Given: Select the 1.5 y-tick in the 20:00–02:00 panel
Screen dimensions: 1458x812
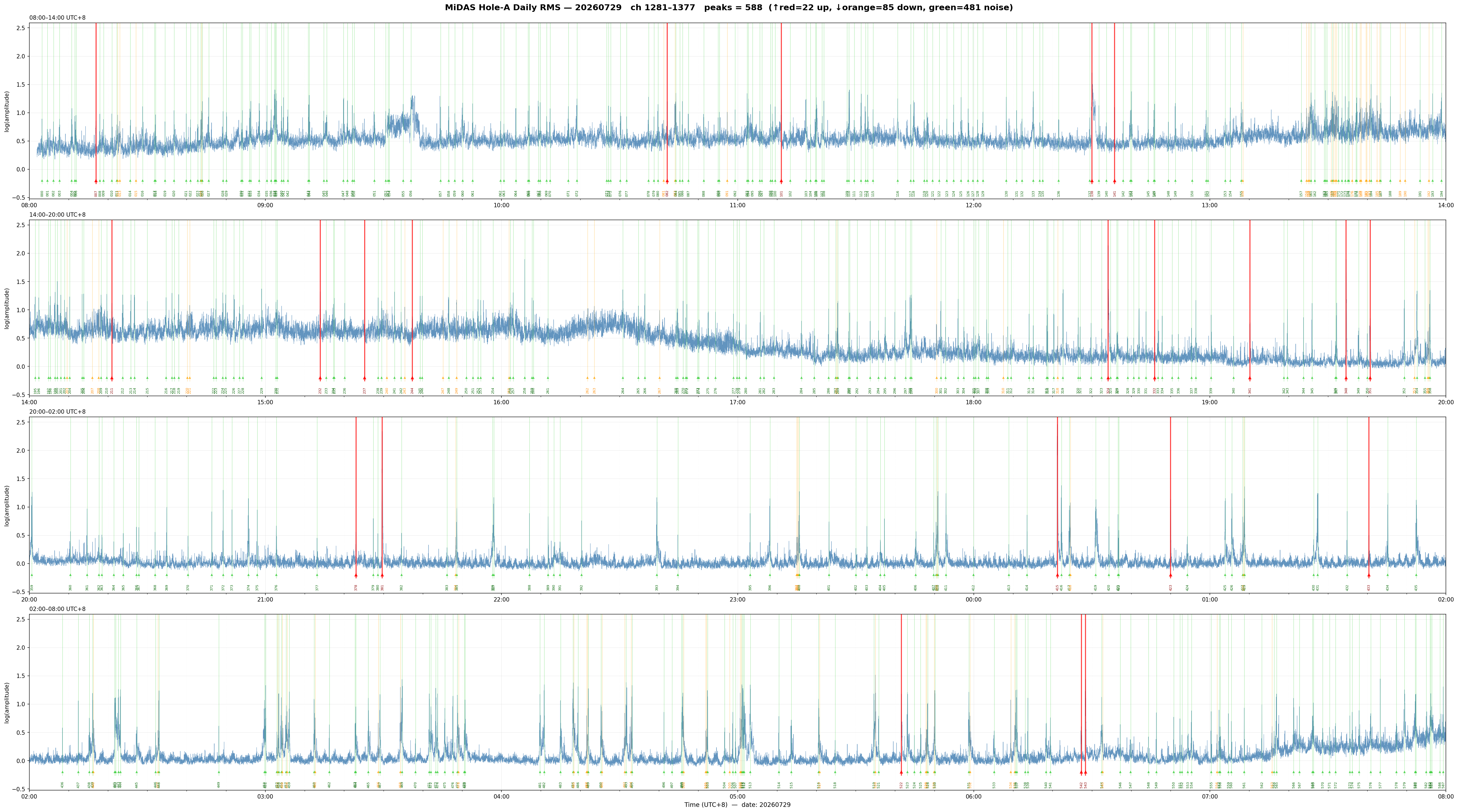Looking at the screenshot, I should point(21,479).
